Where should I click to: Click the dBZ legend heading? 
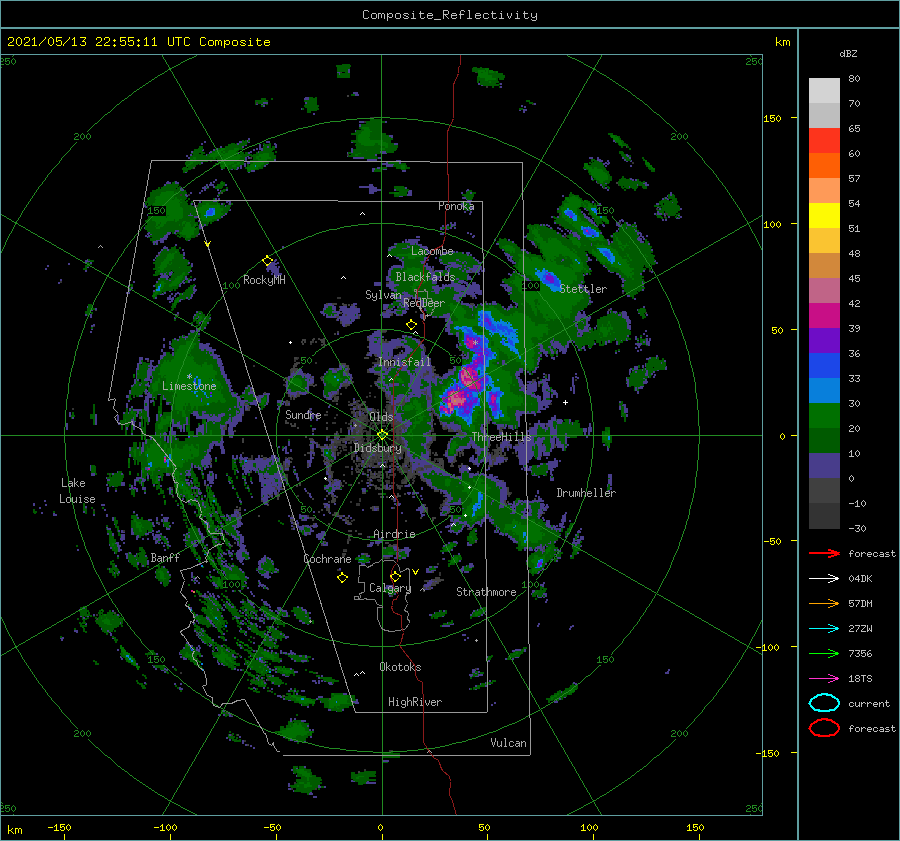pos(848,53)
